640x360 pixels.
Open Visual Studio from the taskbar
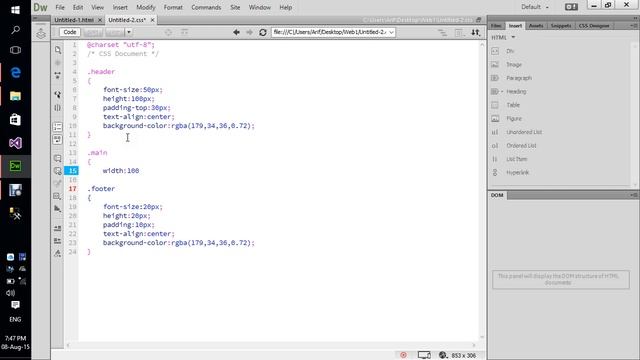[x=16, y=143]
